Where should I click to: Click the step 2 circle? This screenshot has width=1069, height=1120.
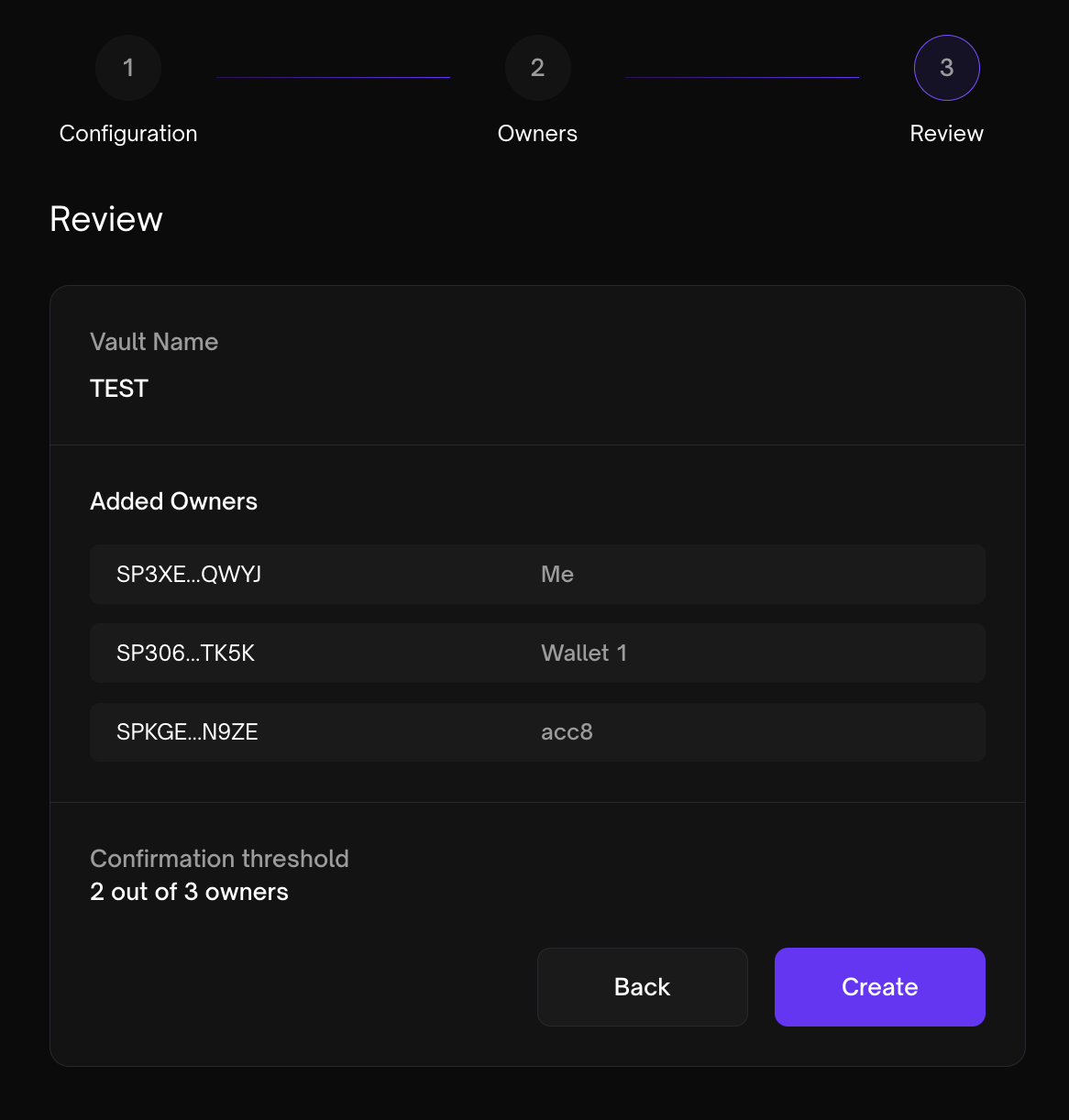pyautogui.click(x=537, y=68)
